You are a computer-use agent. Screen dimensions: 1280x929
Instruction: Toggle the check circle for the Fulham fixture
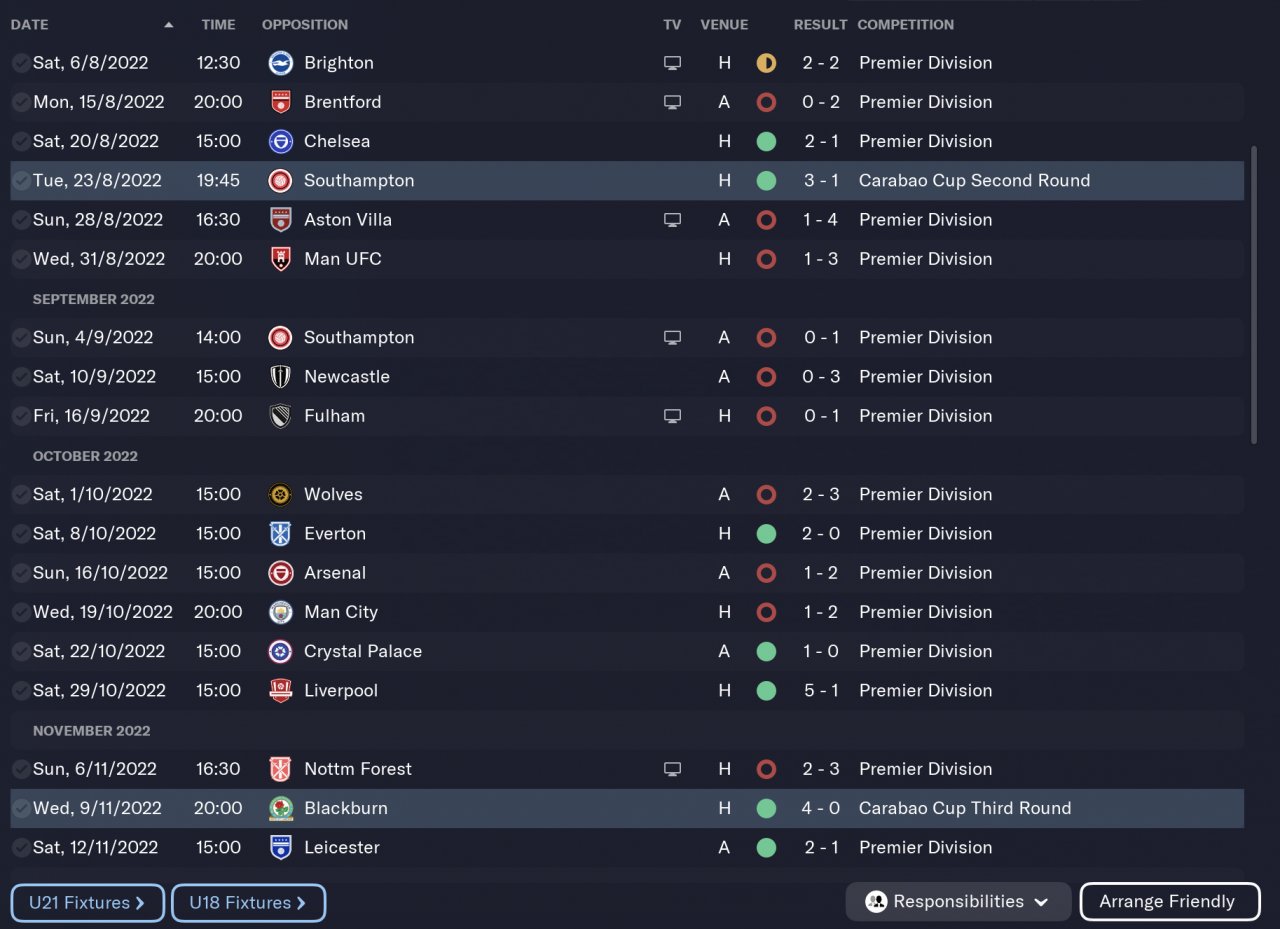[21, 416]
